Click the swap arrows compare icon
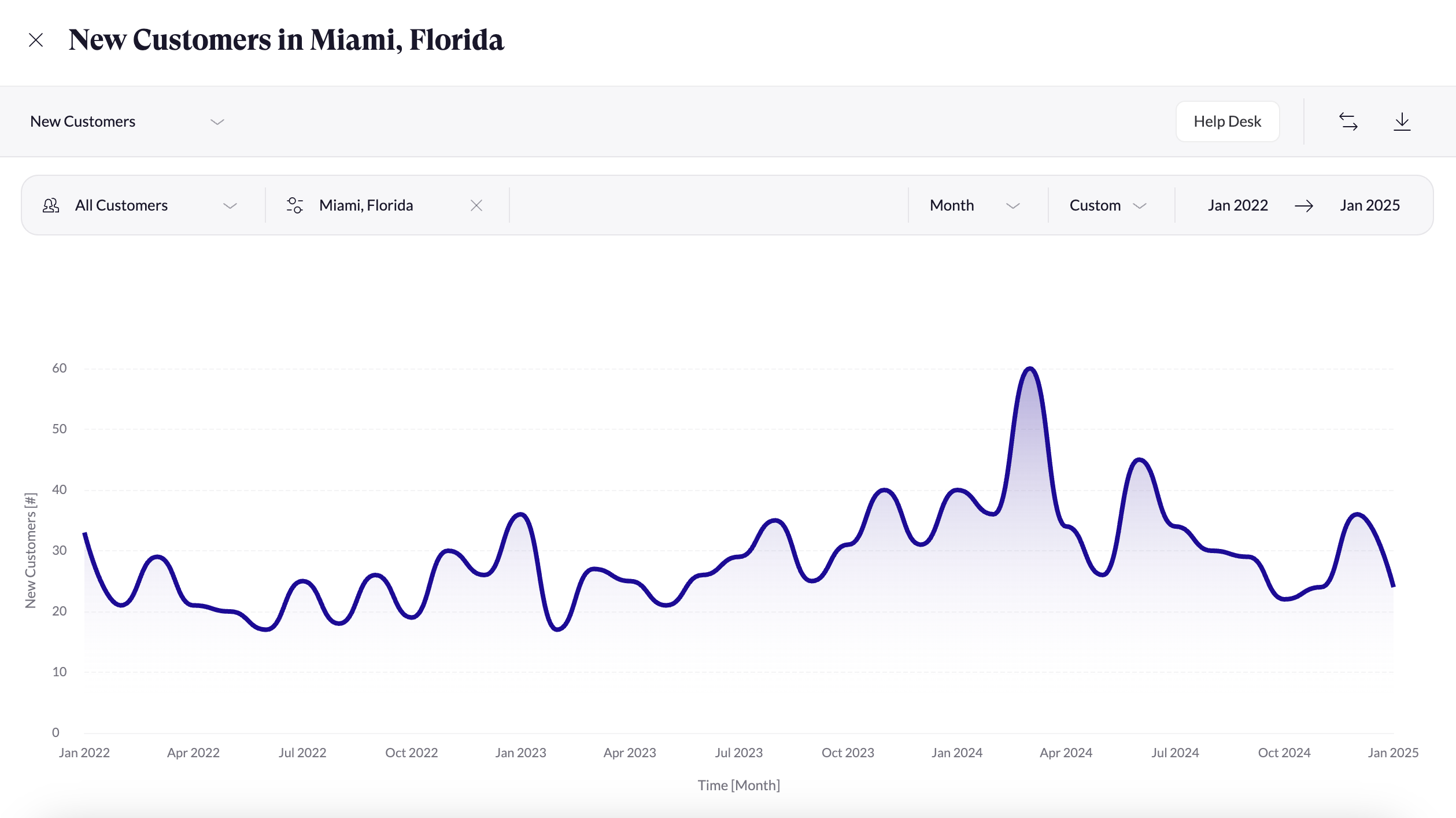The height and width of the screenshot is (818, 1456). tap(1348, 121)
